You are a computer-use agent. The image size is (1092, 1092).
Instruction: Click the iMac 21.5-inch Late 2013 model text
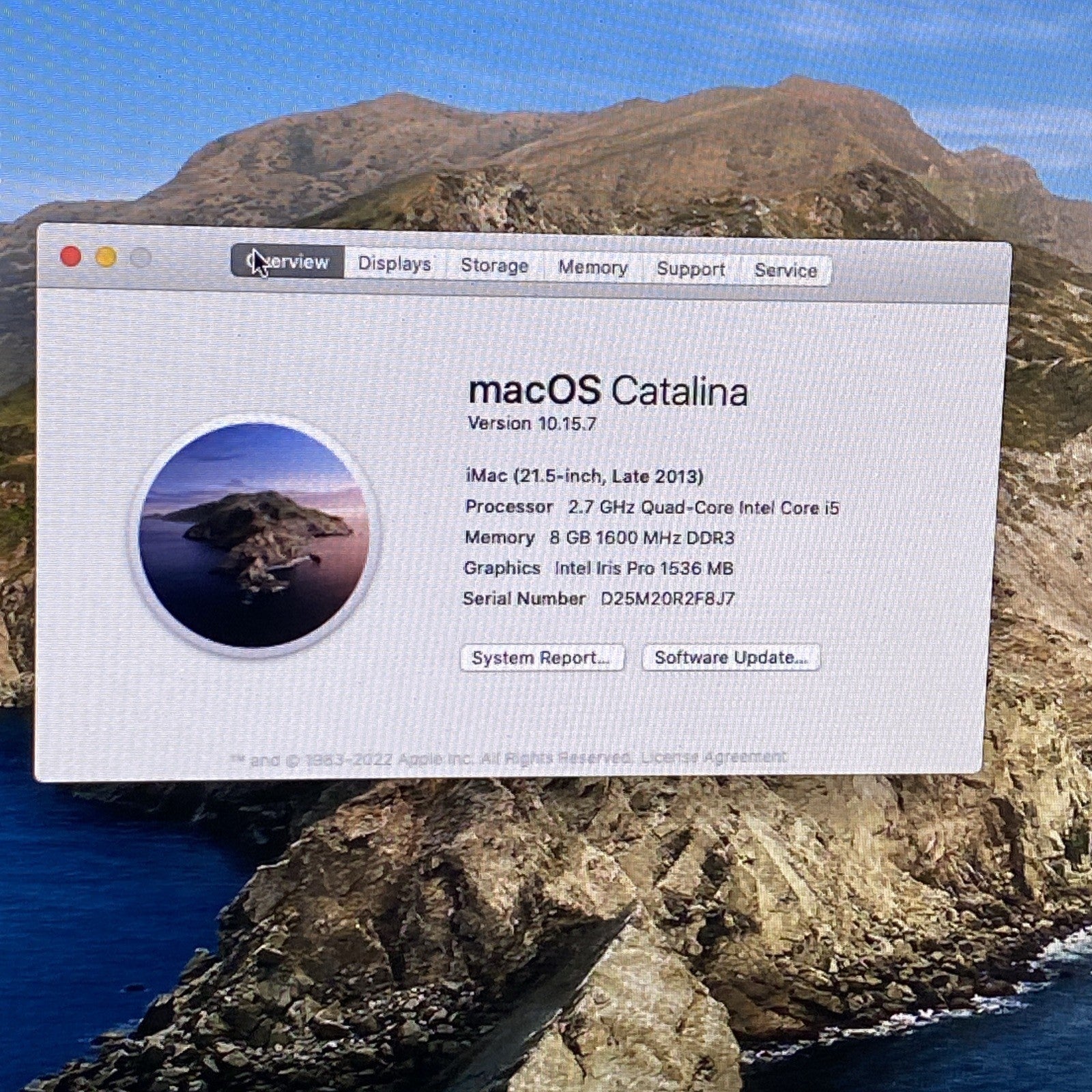point(584,476)
